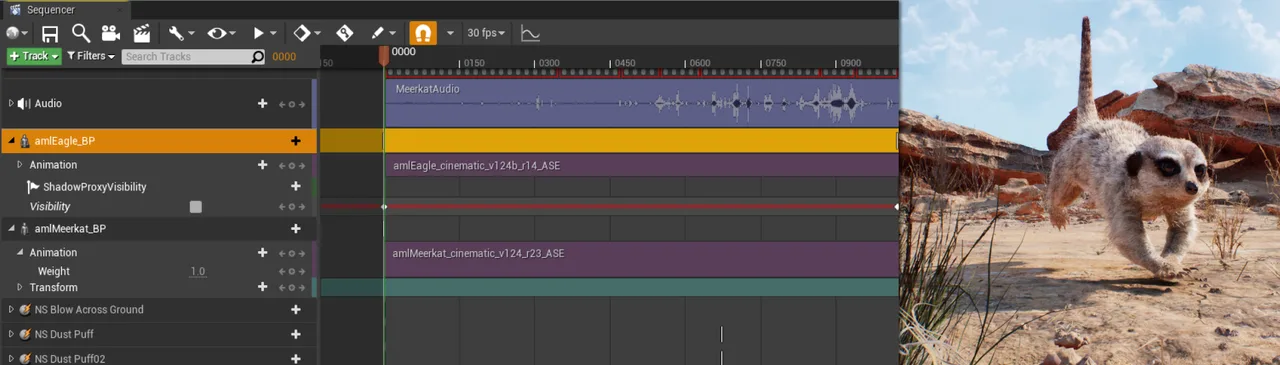Click the Weight value 1.0
Image resolution: width=1280 pixels, height=365 pixels.
[x=198, y=272]
